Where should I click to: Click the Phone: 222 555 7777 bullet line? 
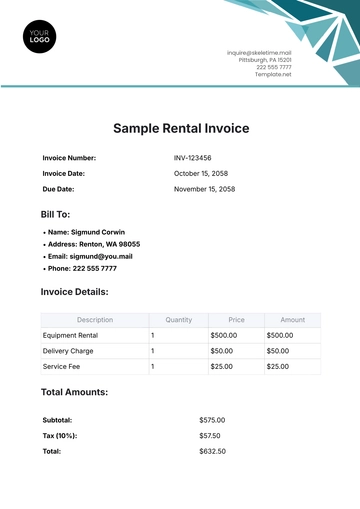tap(82, 268)
